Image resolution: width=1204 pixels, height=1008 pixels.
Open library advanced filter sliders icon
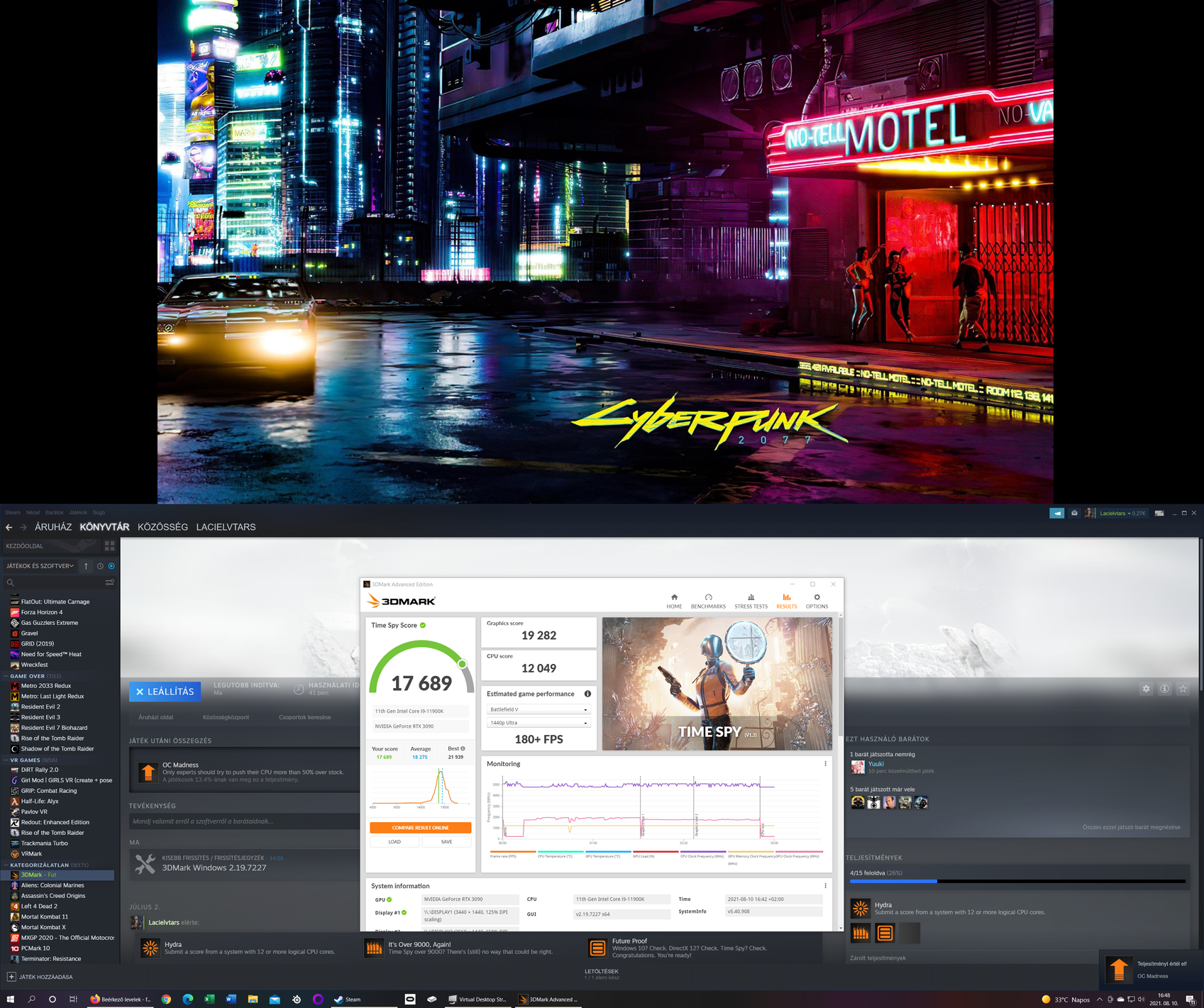pyautogui.click(x=109, y=582)
